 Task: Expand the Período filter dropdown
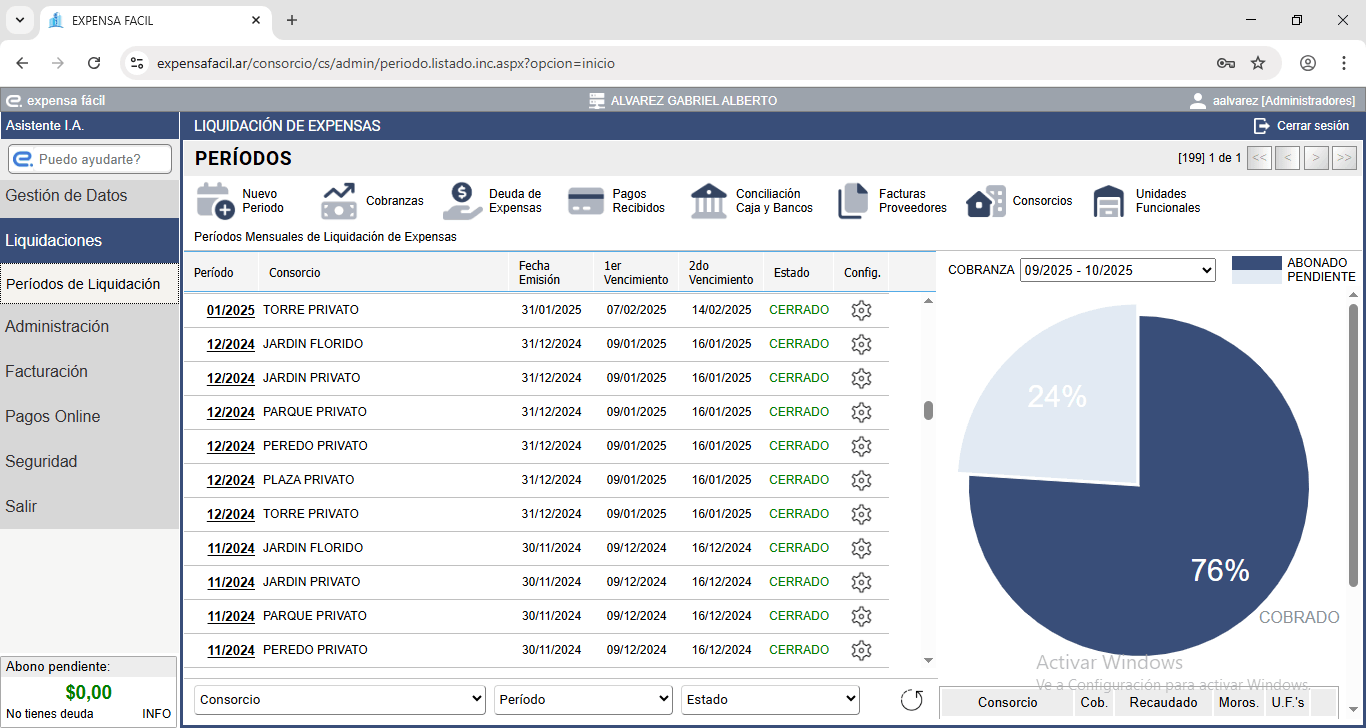583,700
